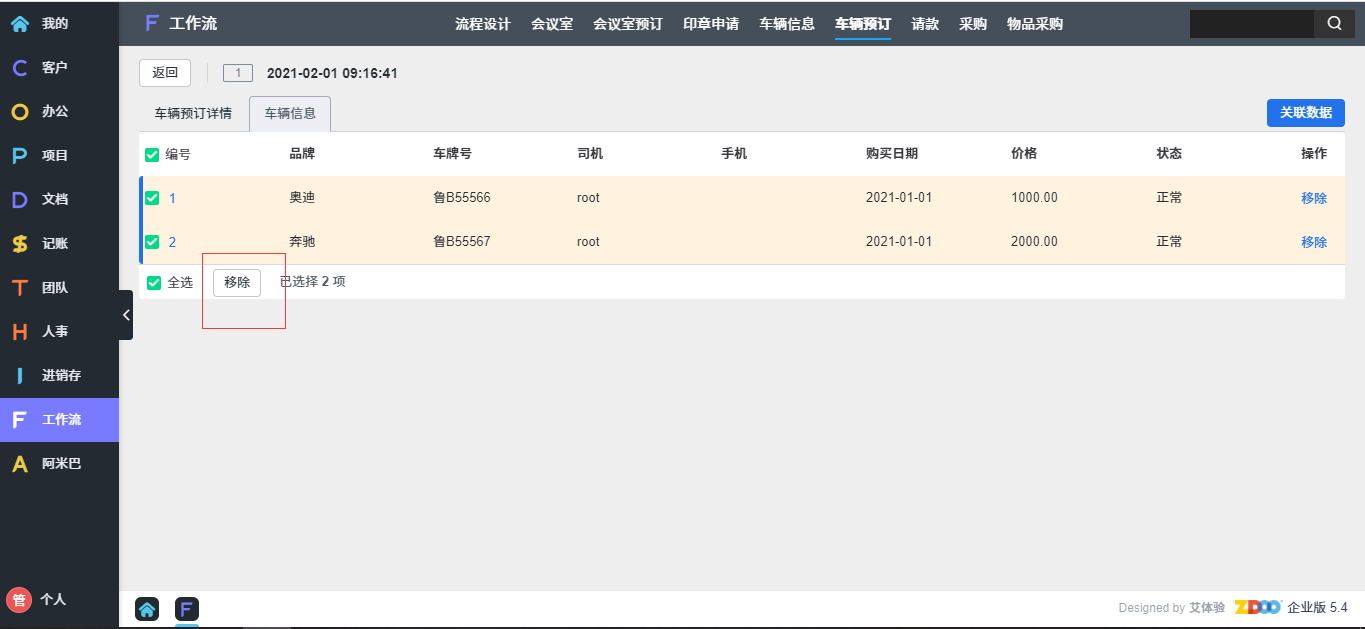
Task: Switch to the 车辆预订详情 tab
Action: point(193,114)
